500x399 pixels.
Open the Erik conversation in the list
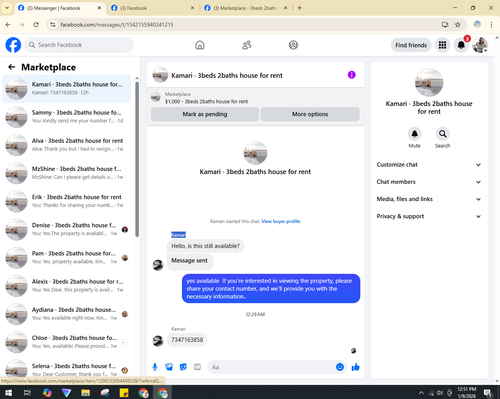(67, 201)
